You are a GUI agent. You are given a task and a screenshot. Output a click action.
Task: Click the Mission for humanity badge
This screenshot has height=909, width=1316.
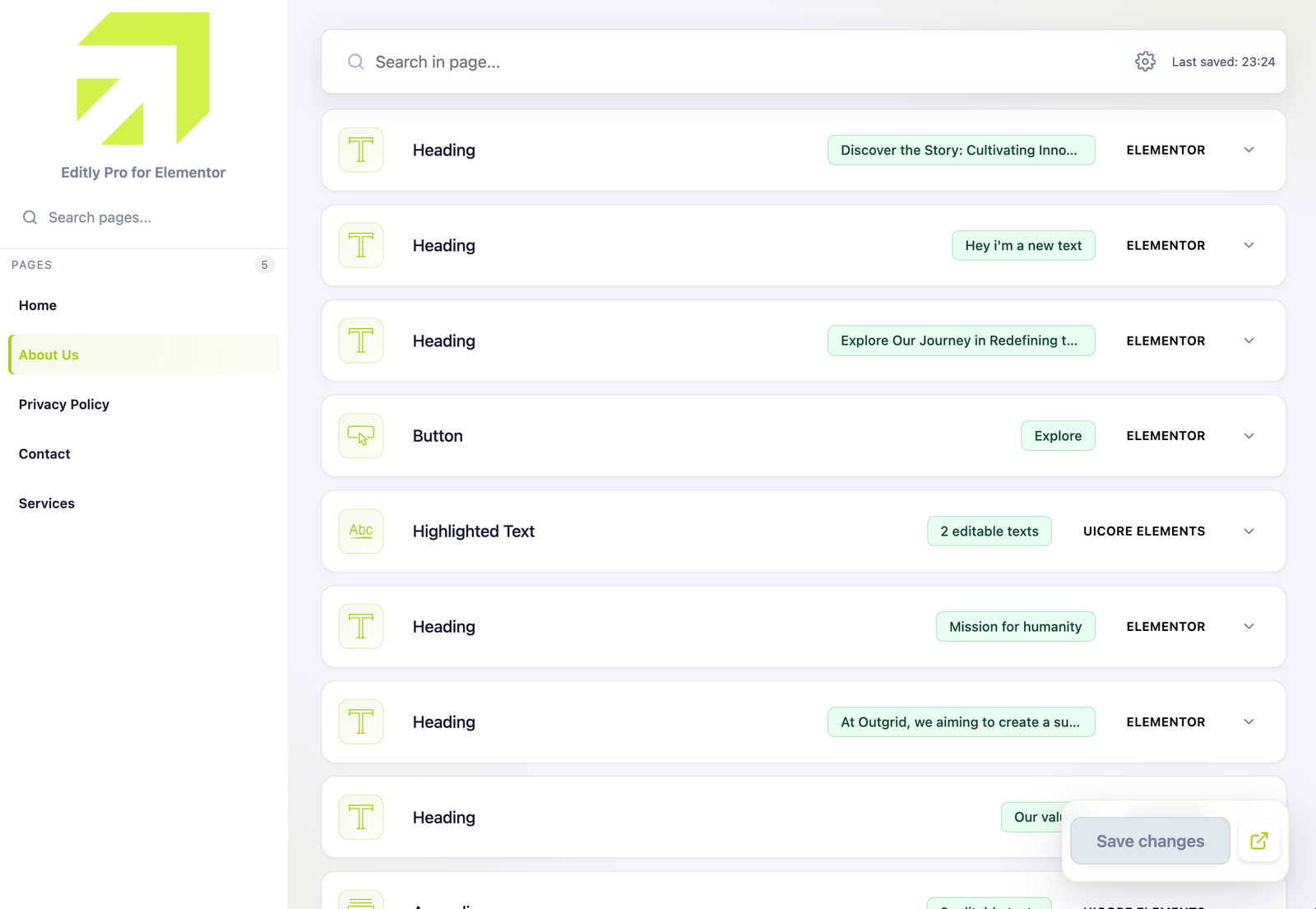point(1016,627)
